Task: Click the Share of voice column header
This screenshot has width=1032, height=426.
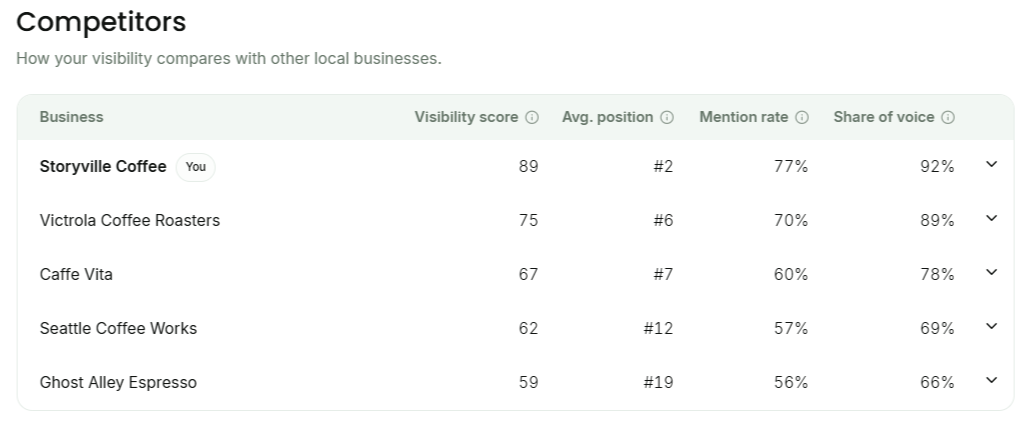Action: pos(883,117)
